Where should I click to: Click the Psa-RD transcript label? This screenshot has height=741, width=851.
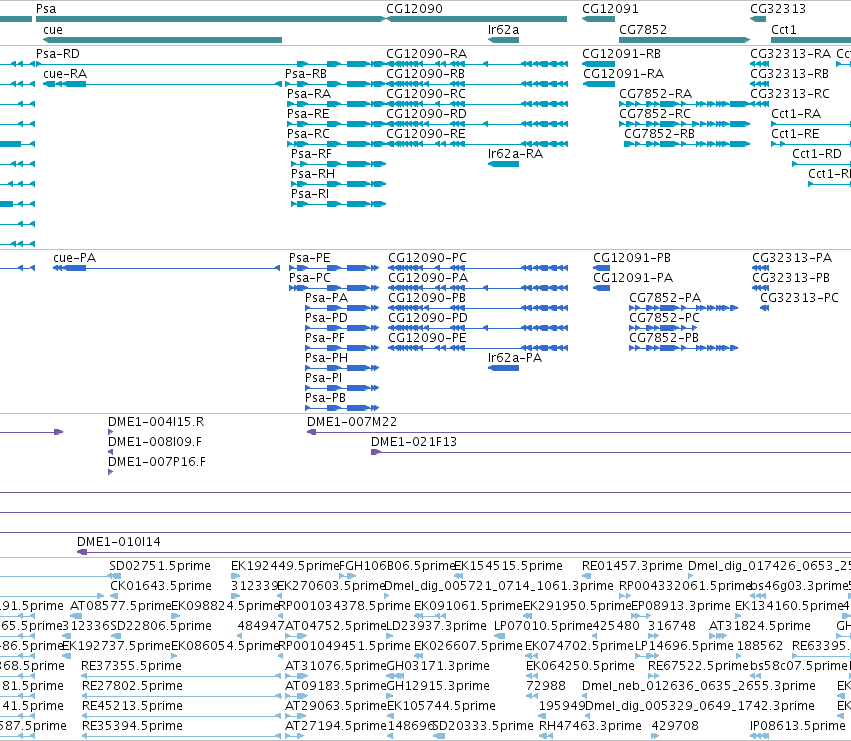click(x=58, y=54)
